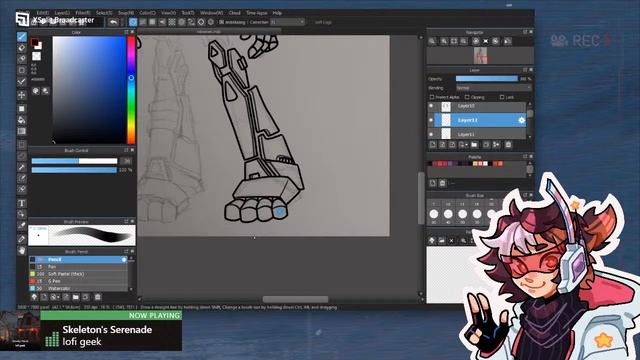Open the Blending mode dropdown
Viewport: 640px width, 360px height.
coord(493,88)
